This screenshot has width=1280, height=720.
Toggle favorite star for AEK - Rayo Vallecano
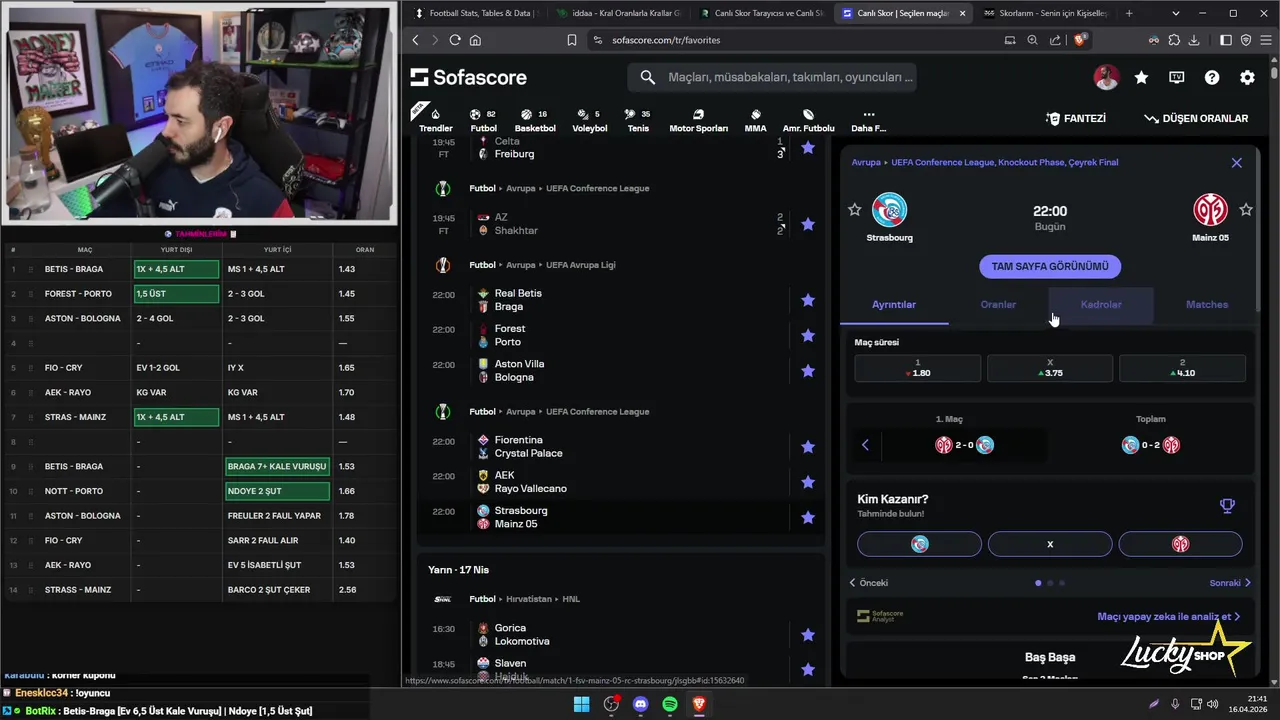pos(808,482)
